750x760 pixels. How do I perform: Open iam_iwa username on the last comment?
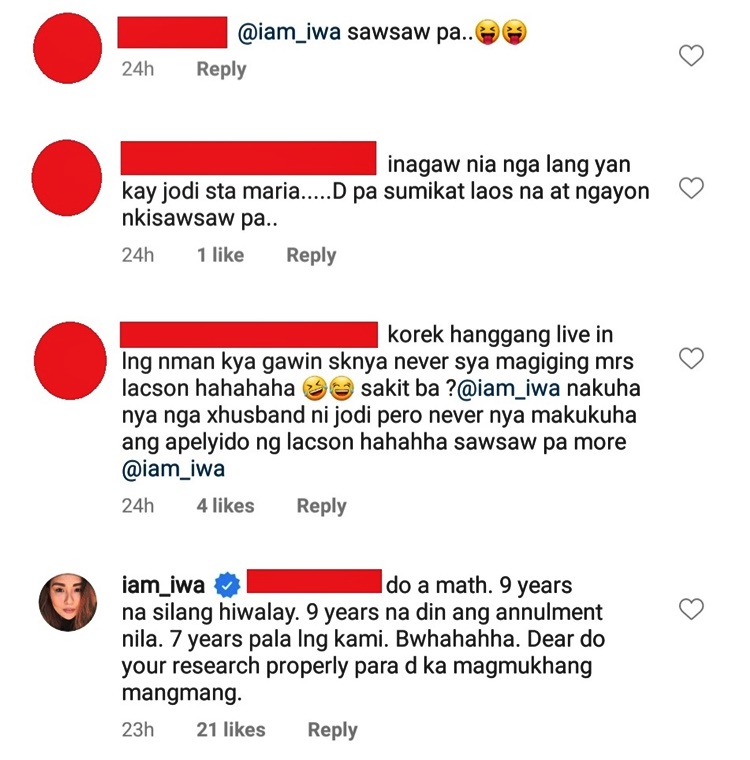click(x=163, y=585)
